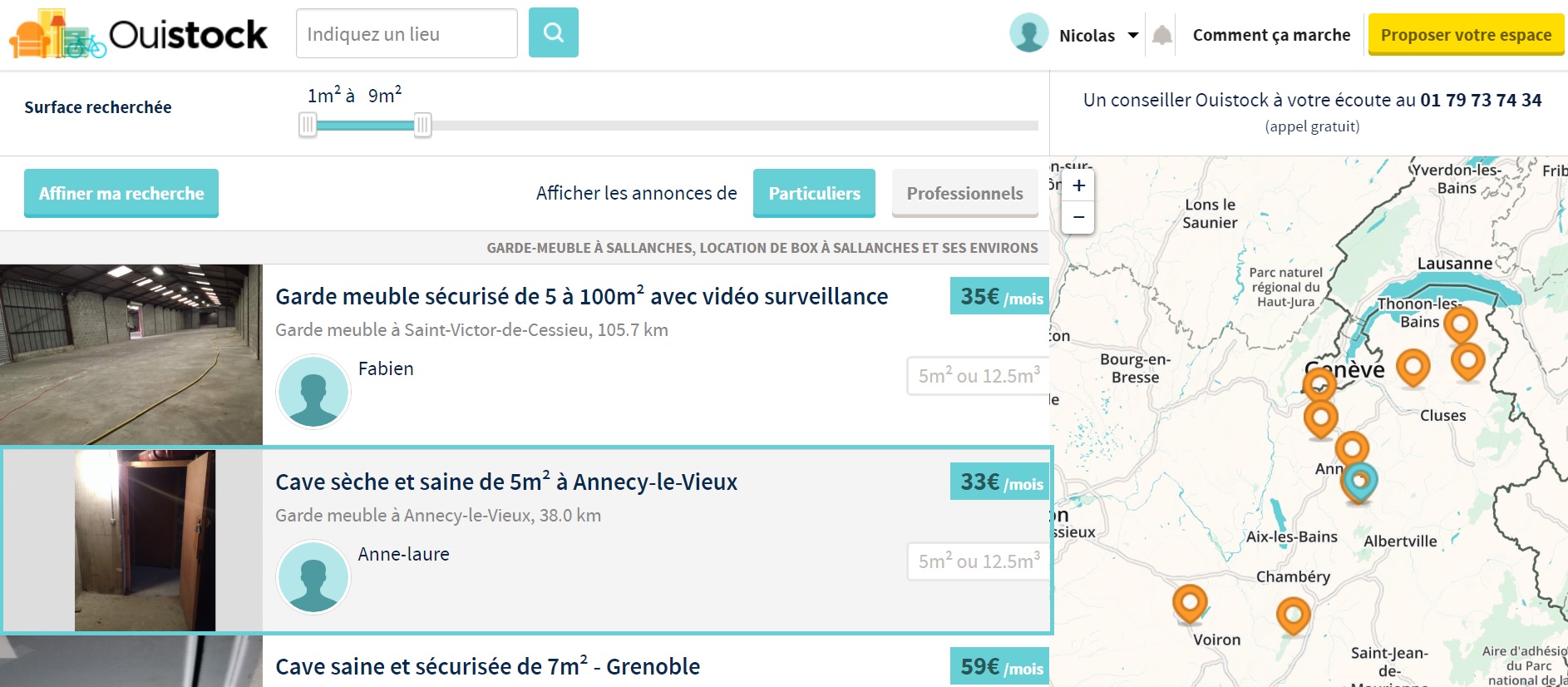Click the 35€ /mois price tag
This screenshot has height=687, width=1568.
(999, 296)
